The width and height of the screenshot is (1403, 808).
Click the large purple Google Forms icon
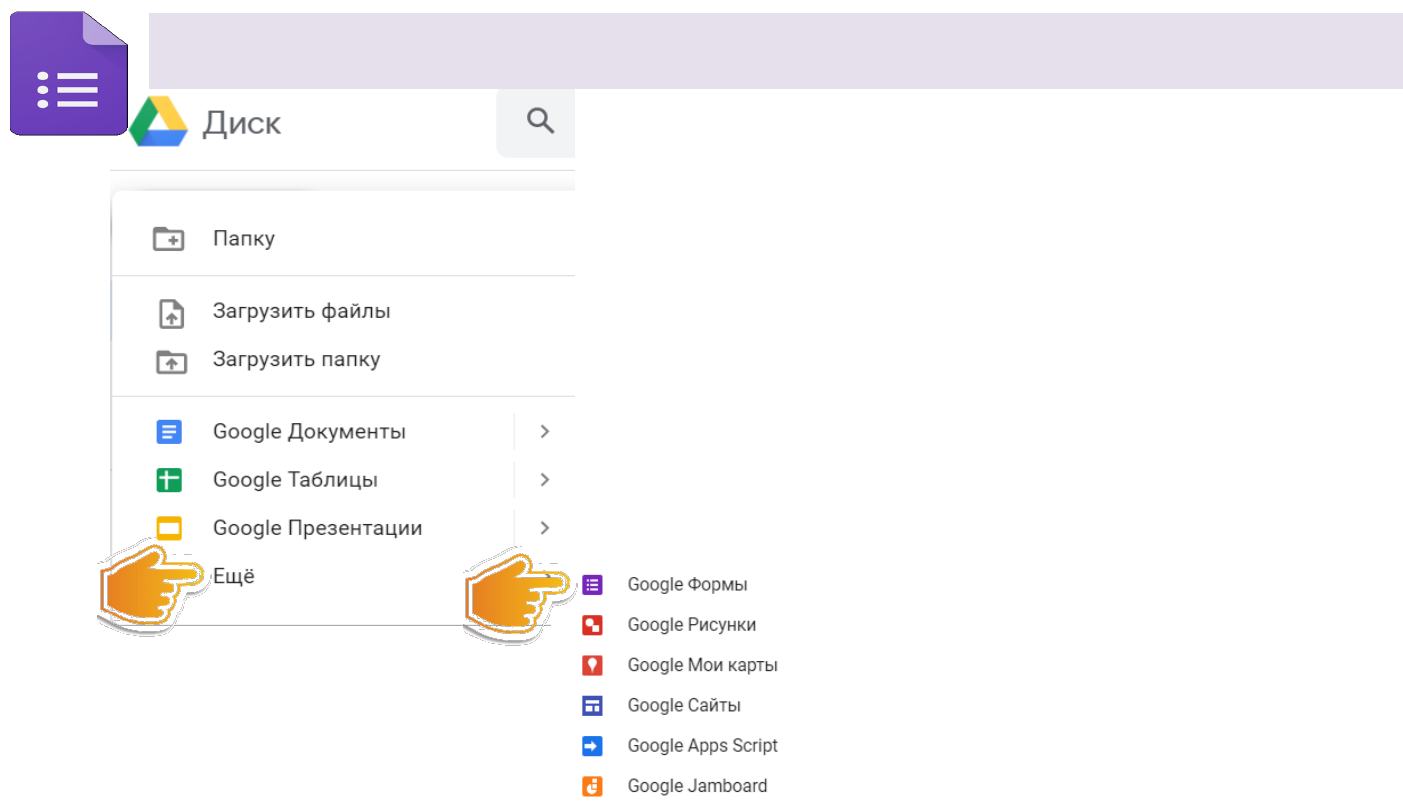[69, 73]
